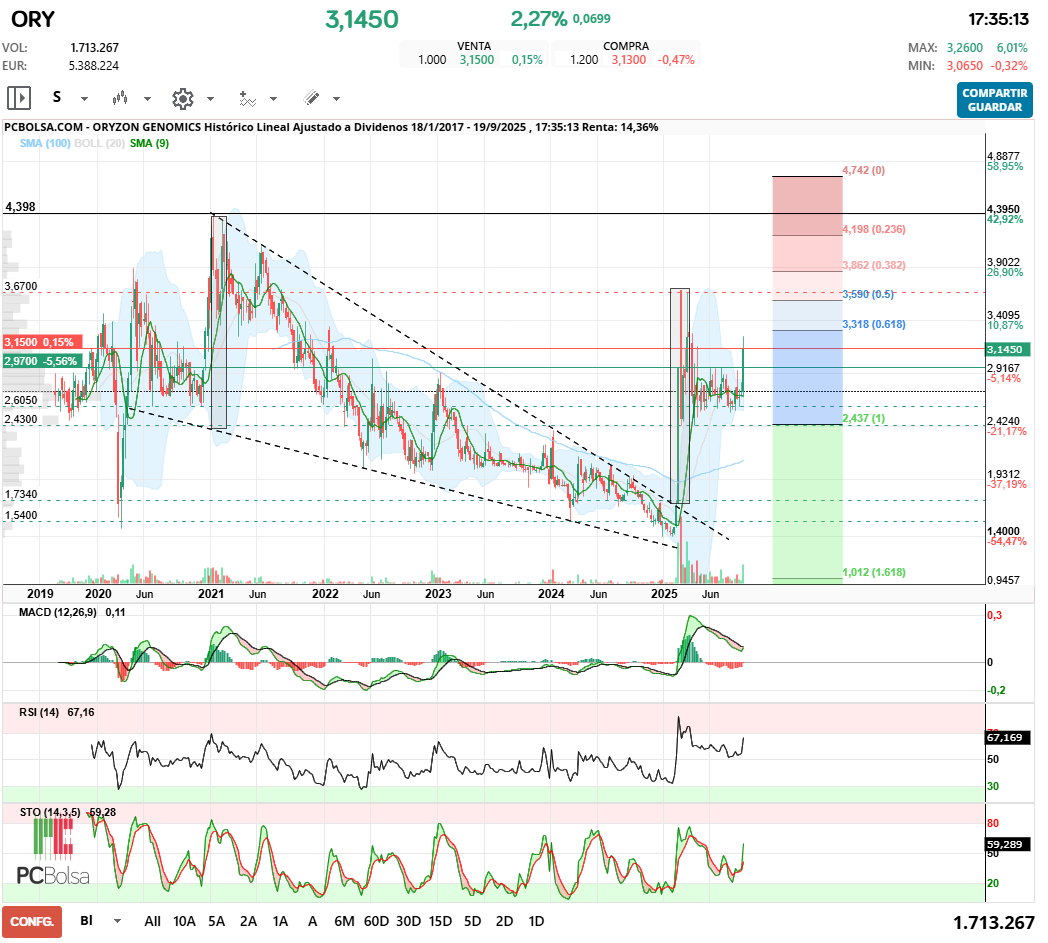Click the BI selector
The width and height of the screenshot is (1048, 943).
click(x=86, y=921)
